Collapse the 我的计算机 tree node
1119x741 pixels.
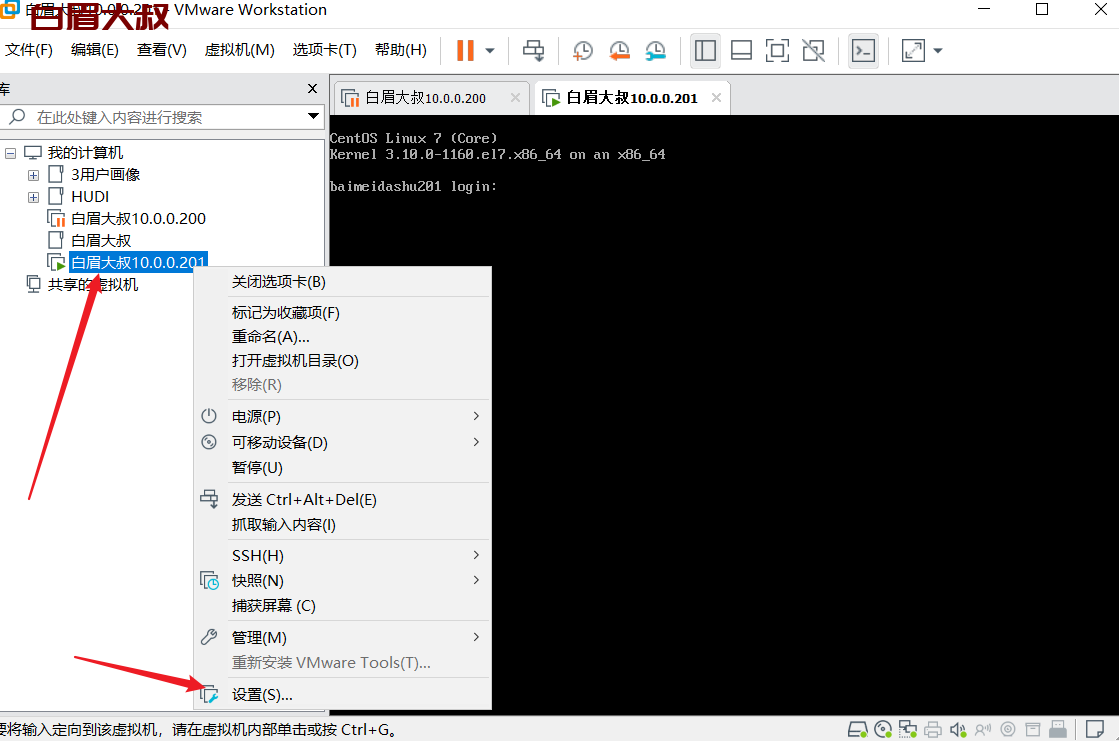[10, 153]
